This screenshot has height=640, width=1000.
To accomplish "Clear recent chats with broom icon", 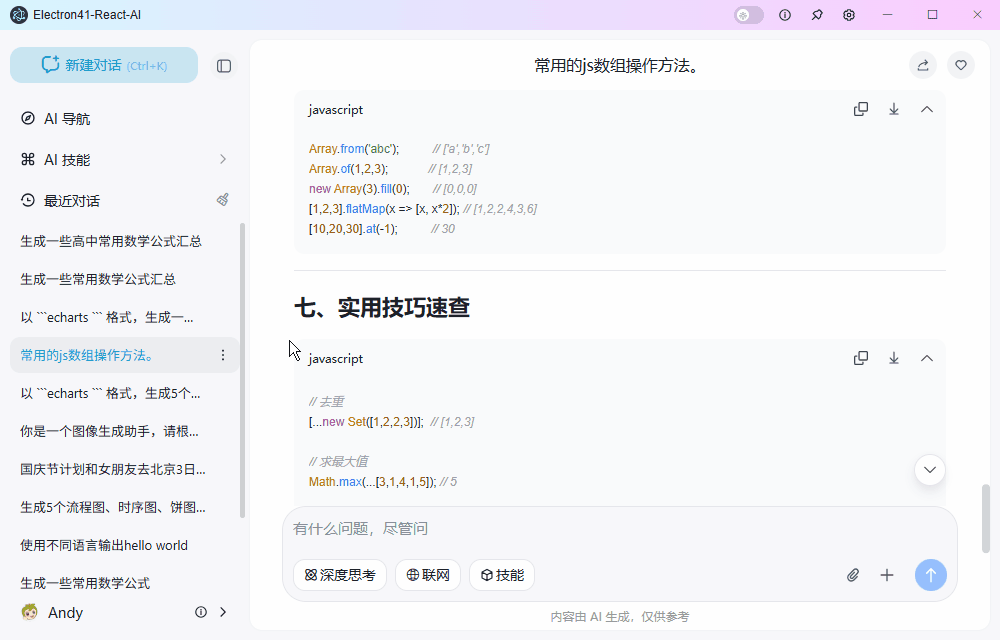I will pyautogui.click(x=223, y=200).
